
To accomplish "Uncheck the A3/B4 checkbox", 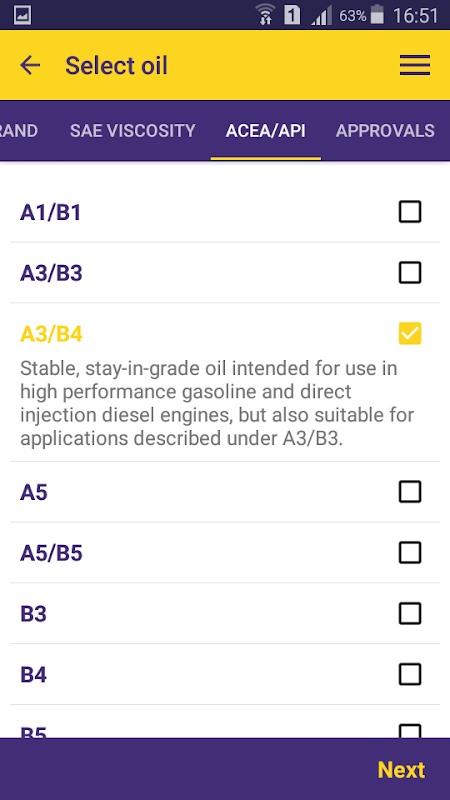I will tap(410, 333).
